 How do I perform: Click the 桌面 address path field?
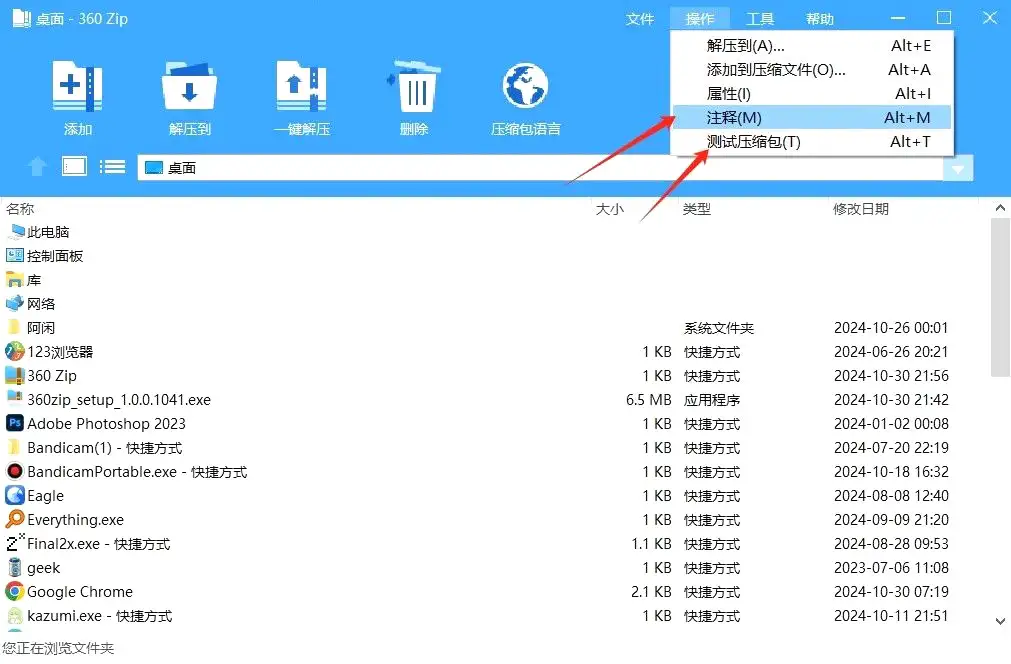(x=540, y=168)
